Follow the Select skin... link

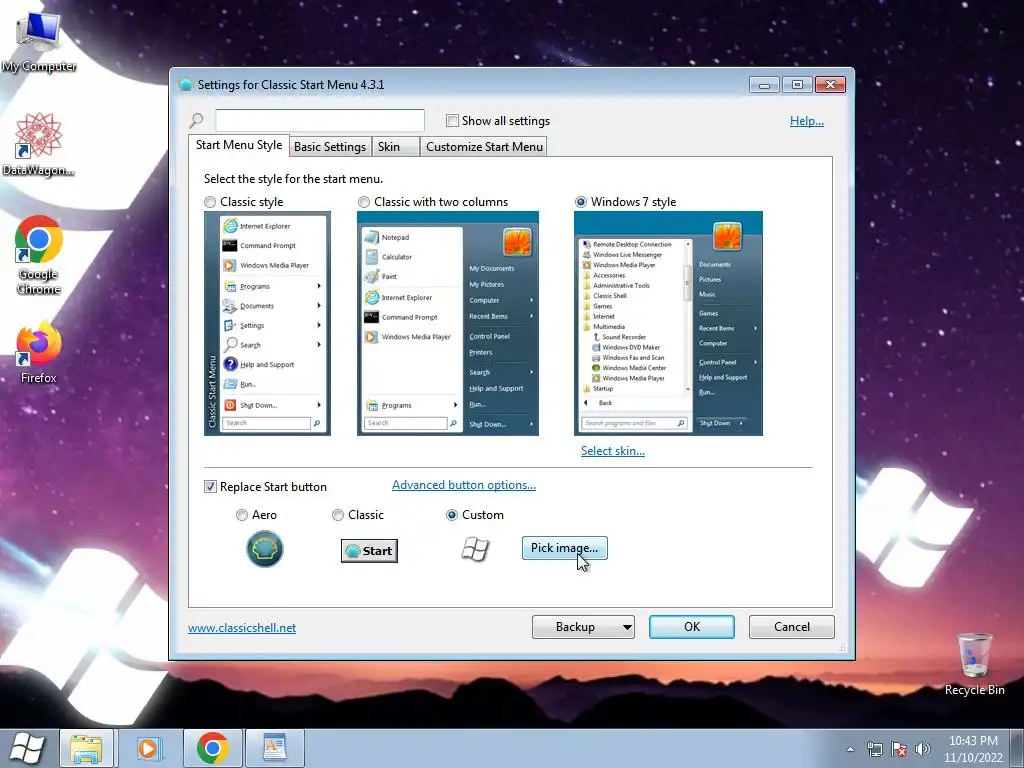coord(613,451)
